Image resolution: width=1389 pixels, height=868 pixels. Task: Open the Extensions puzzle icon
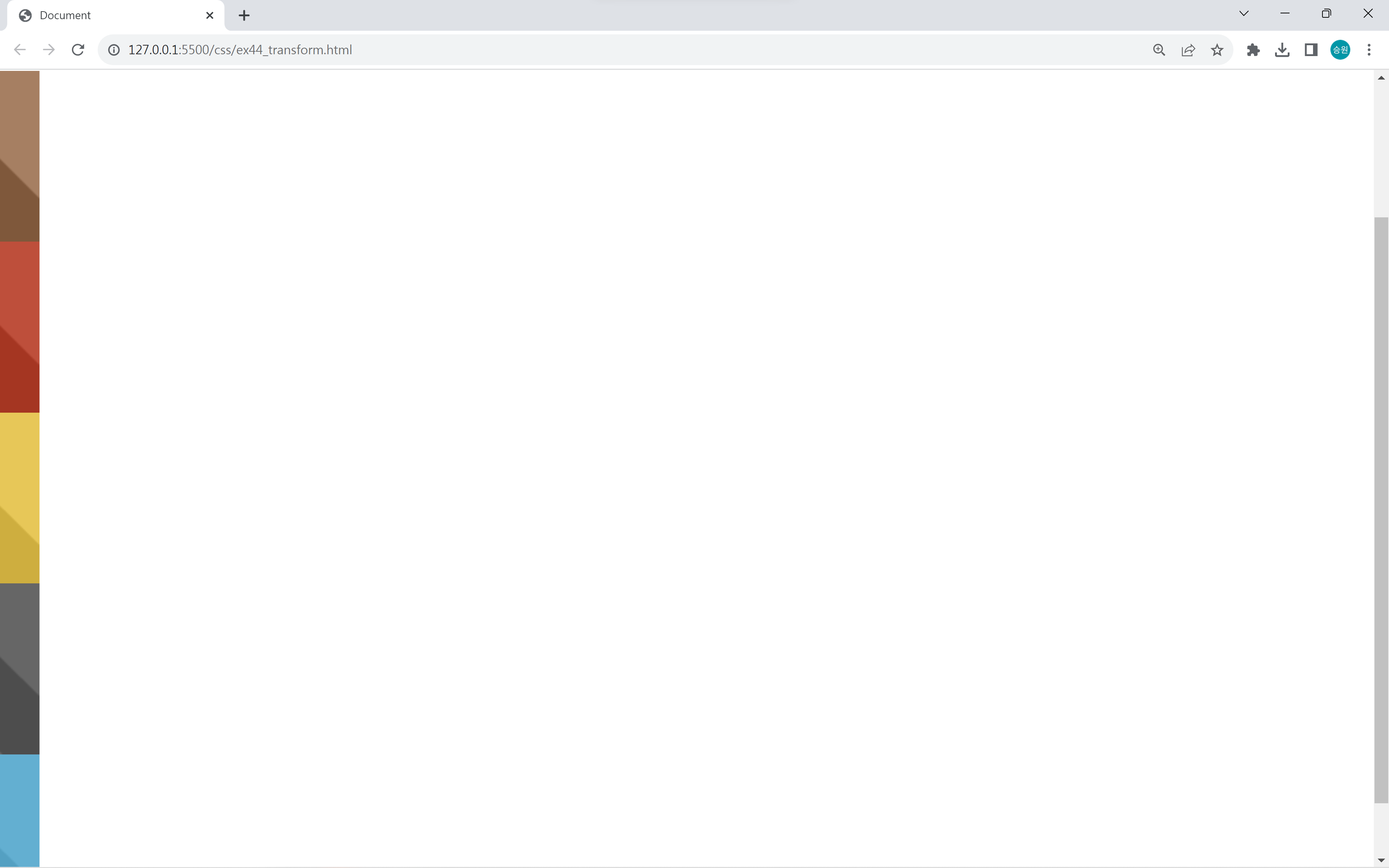[1253, 50]
